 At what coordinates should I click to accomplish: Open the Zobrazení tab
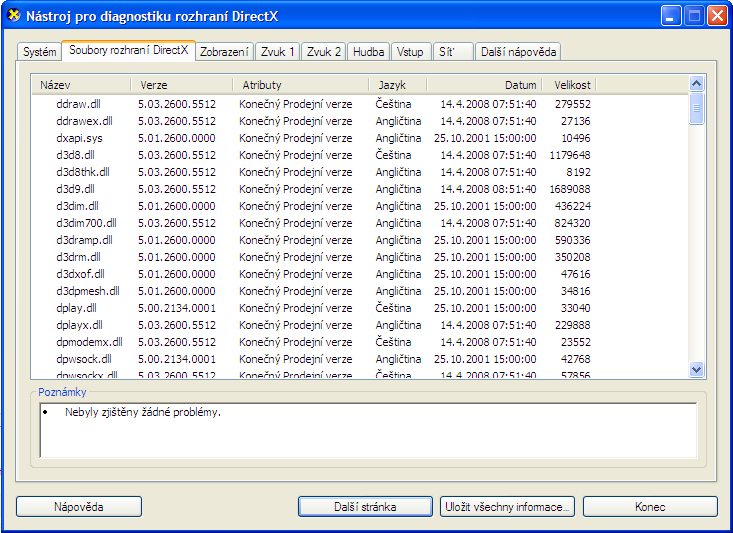click(x=224, y=52)
